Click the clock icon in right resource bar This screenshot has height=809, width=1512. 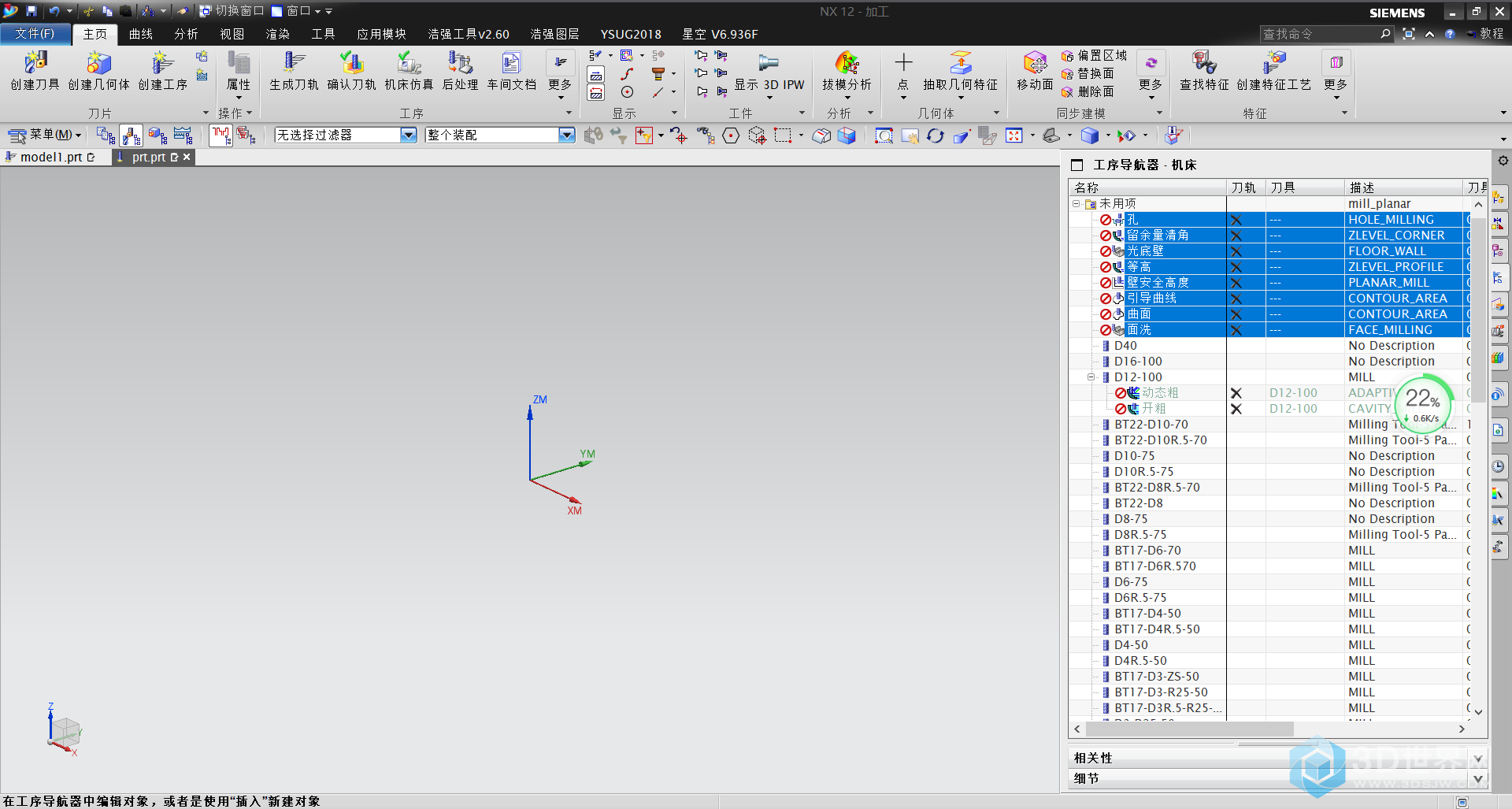point(1498,466)
